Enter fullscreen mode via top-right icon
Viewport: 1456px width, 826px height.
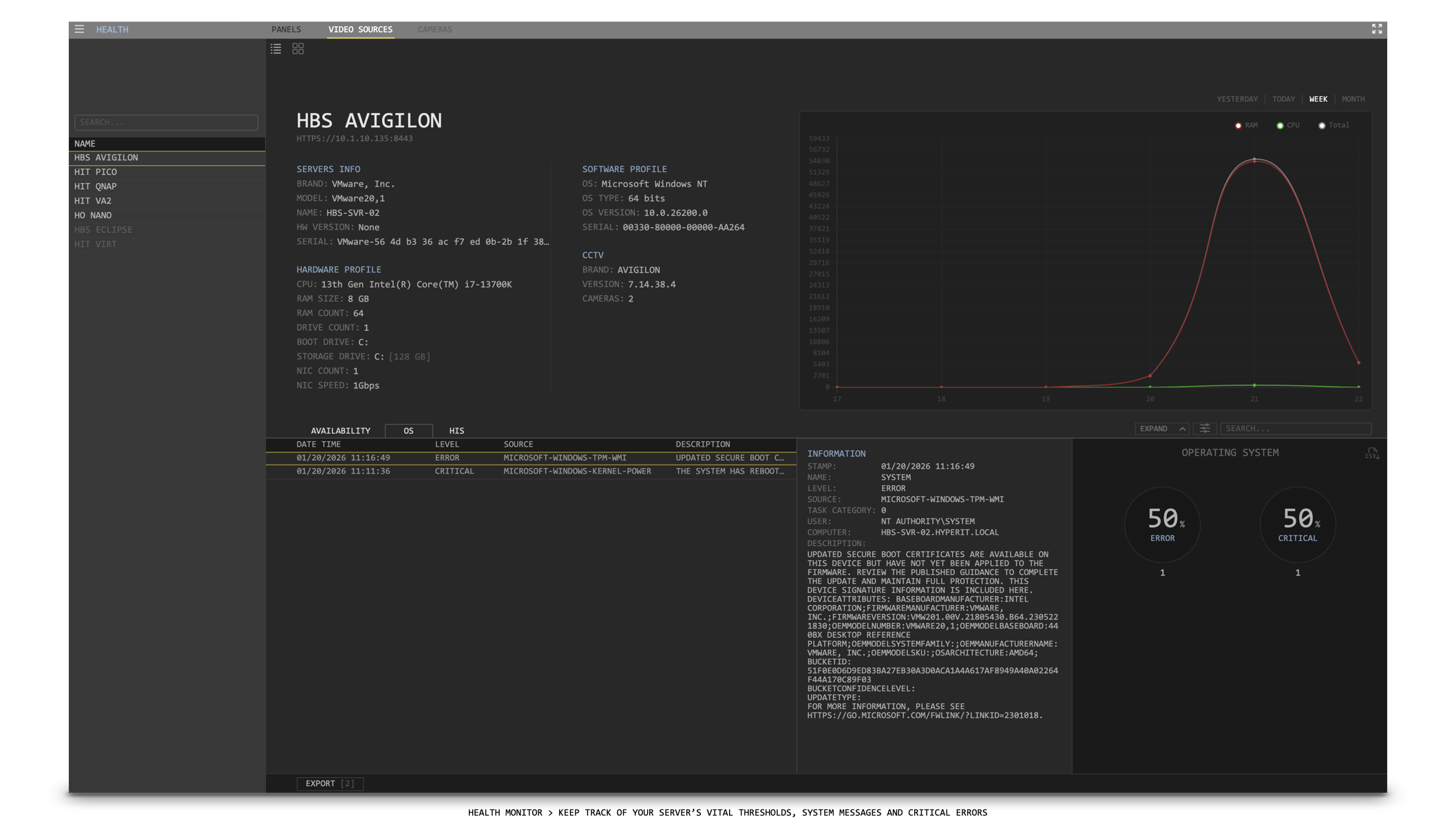click(x=1376, y=29)
